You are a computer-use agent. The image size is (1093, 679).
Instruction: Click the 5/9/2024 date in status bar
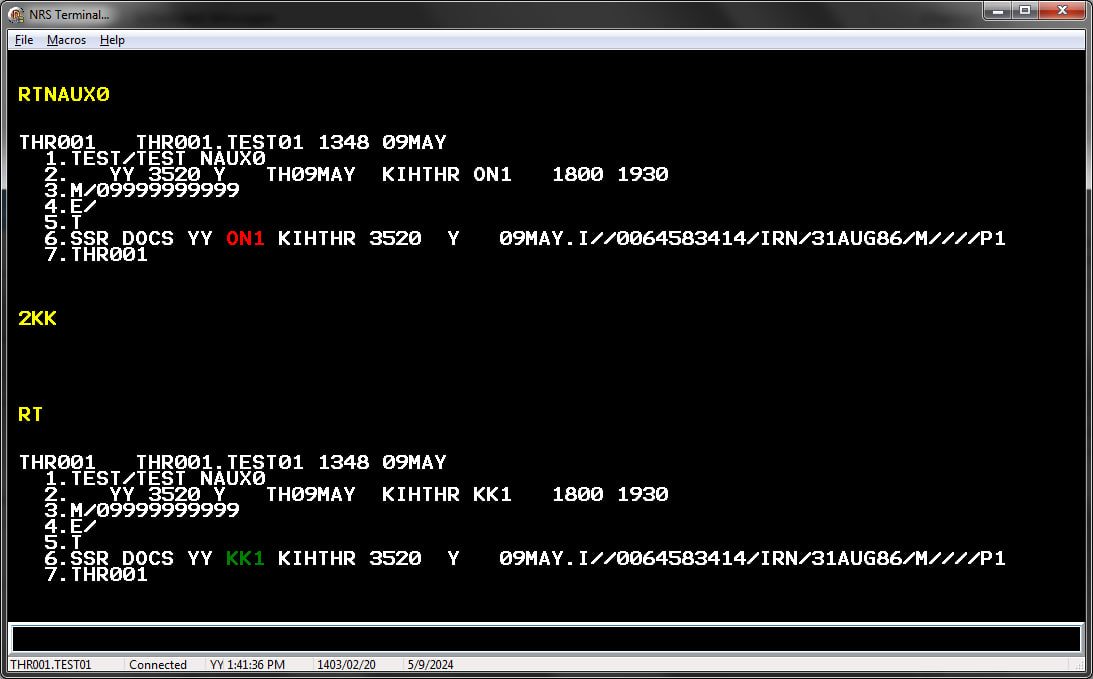pyautogui.click(x=428, y=665)
